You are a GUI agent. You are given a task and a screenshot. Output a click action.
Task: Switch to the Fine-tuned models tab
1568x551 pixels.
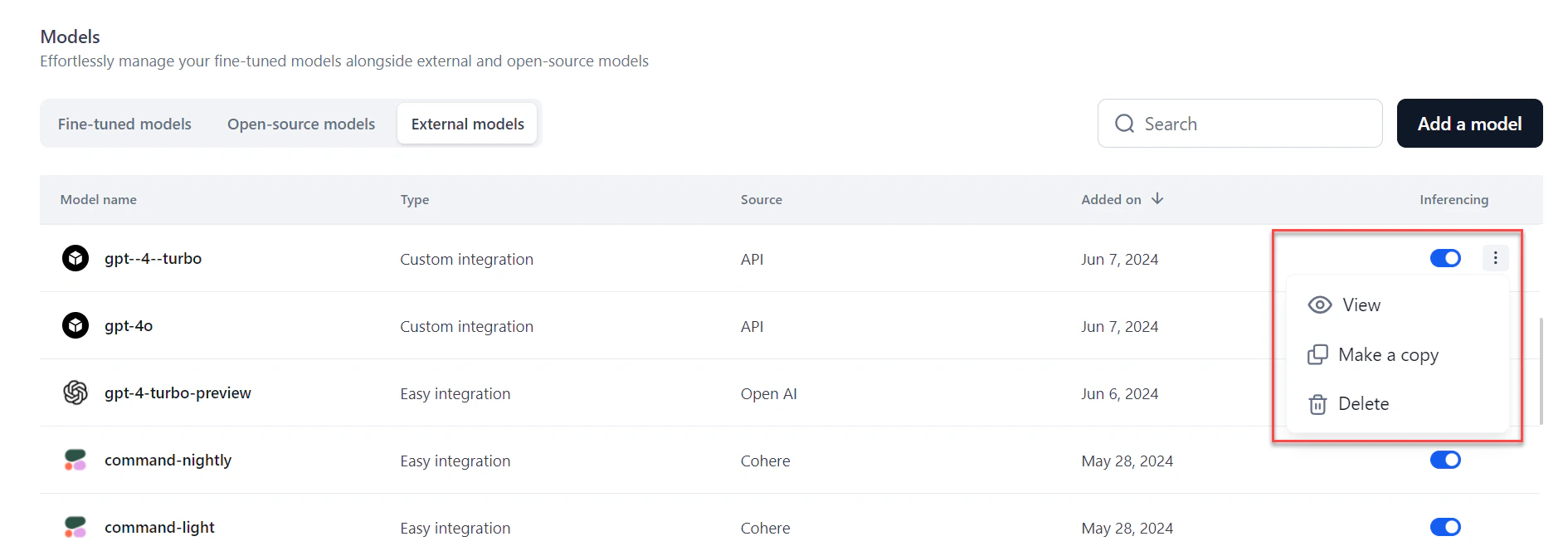coord(124,123)
